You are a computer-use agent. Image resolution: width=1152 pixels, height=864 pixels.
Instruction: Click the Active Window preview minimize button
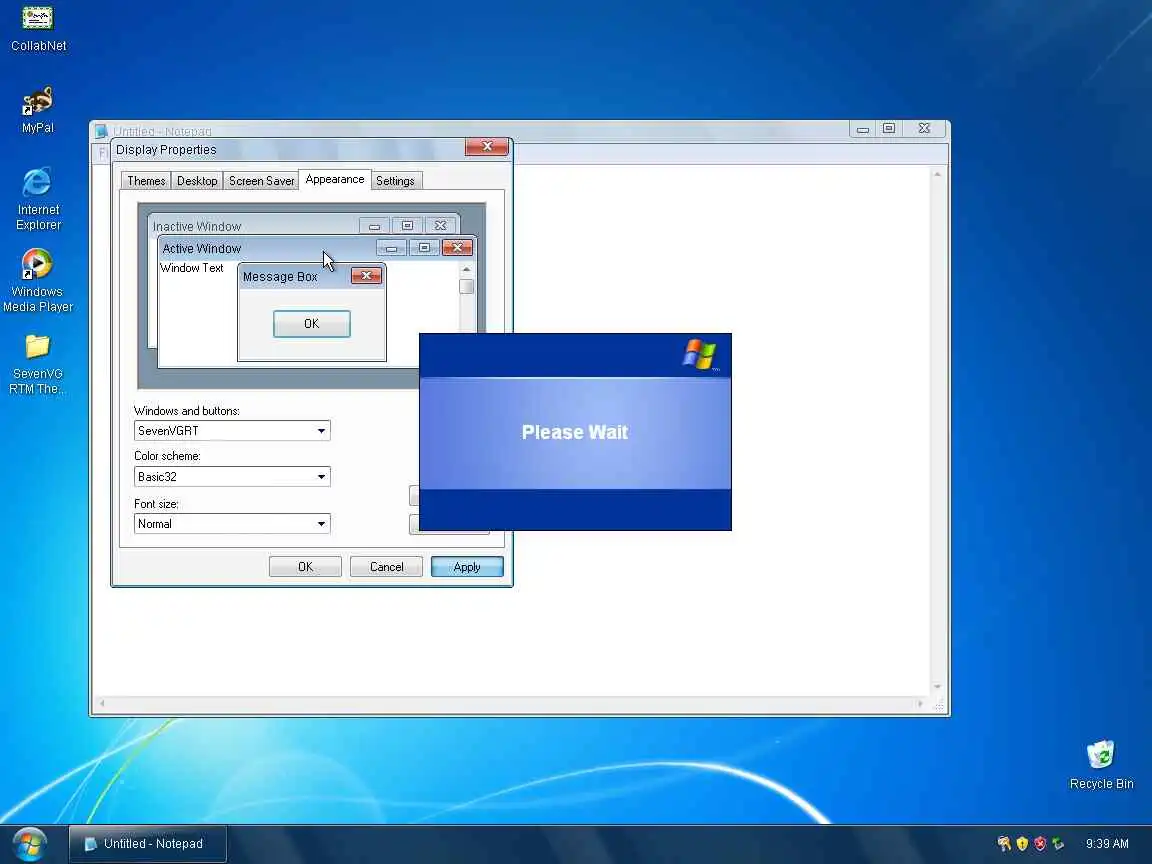[391, 248]
